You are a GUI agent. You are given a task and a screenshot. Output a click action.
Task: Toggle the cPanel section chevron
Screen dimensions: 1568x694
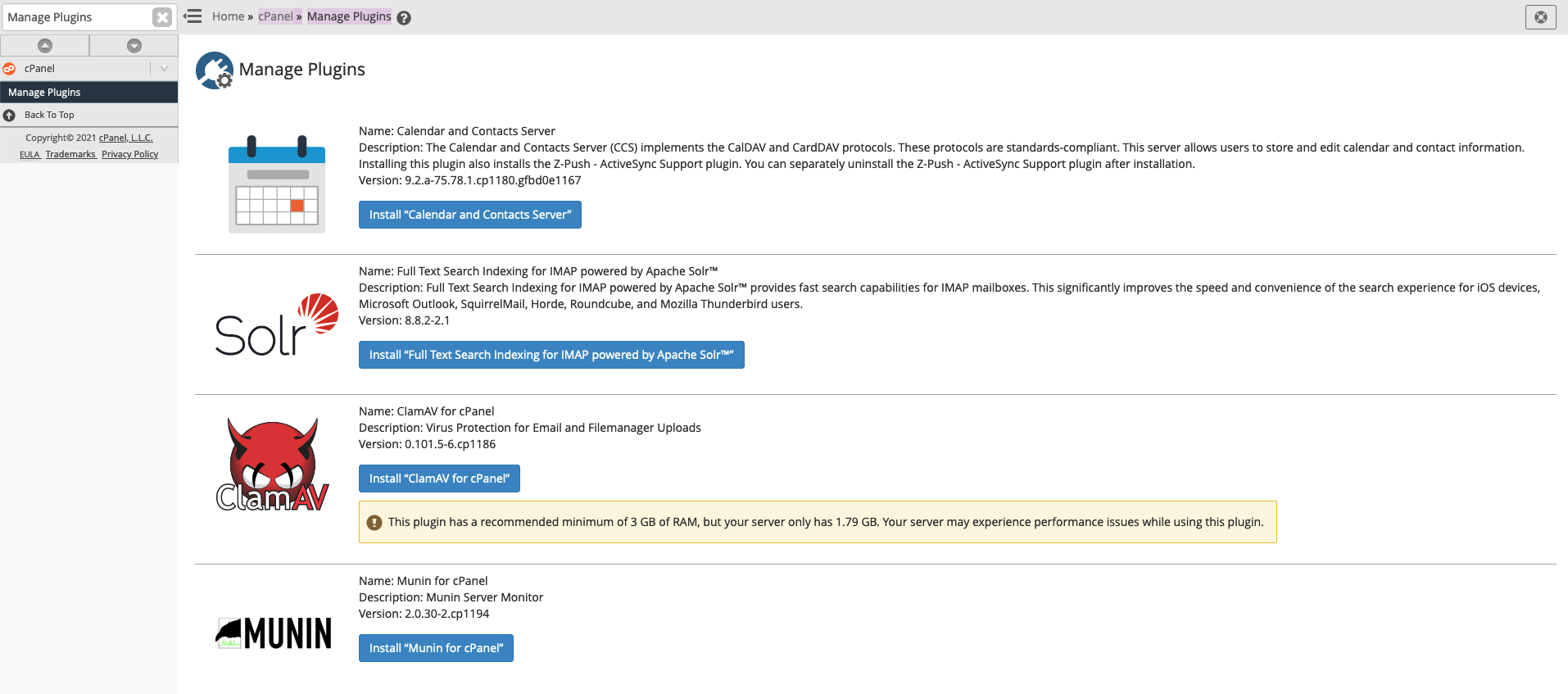pos(164,69)
